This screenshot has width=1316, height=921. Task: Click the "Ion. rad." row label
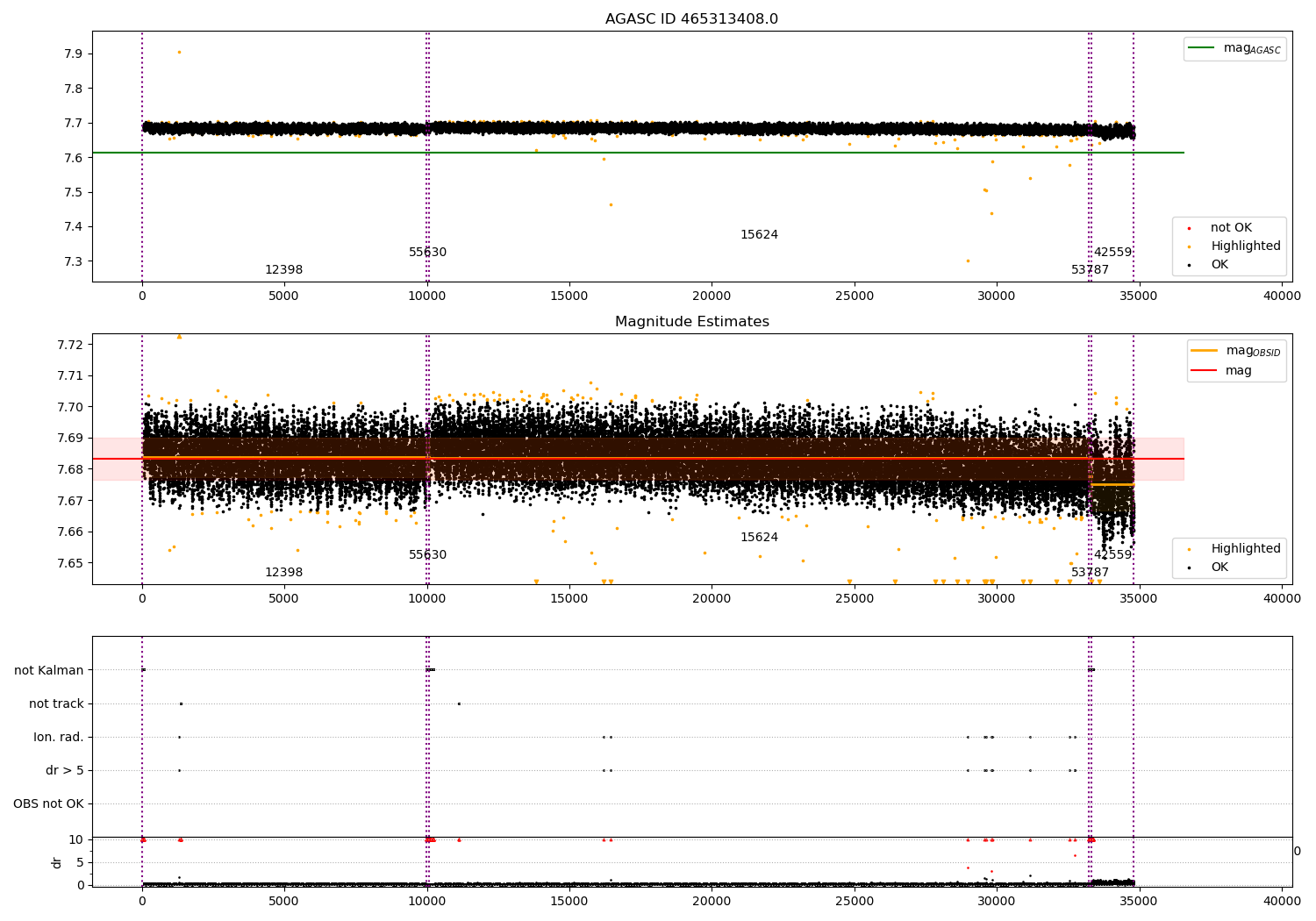59,738
